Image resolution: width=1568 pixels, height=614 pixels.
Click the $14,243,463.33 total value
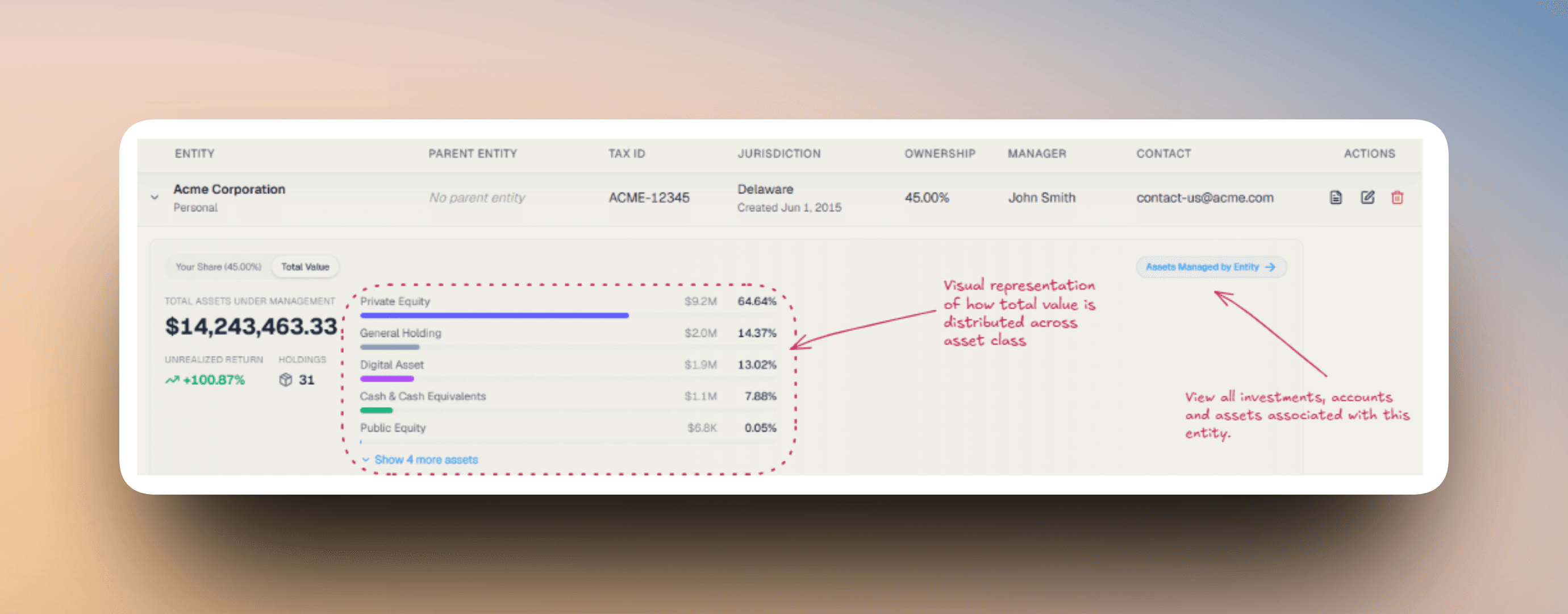coord(251,326)
